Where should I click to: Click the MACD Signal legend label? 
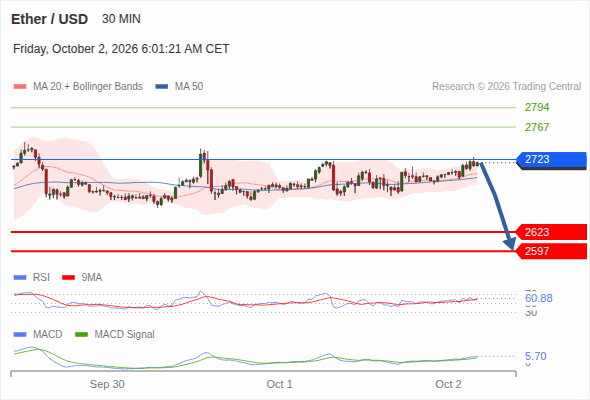(125, 335)
